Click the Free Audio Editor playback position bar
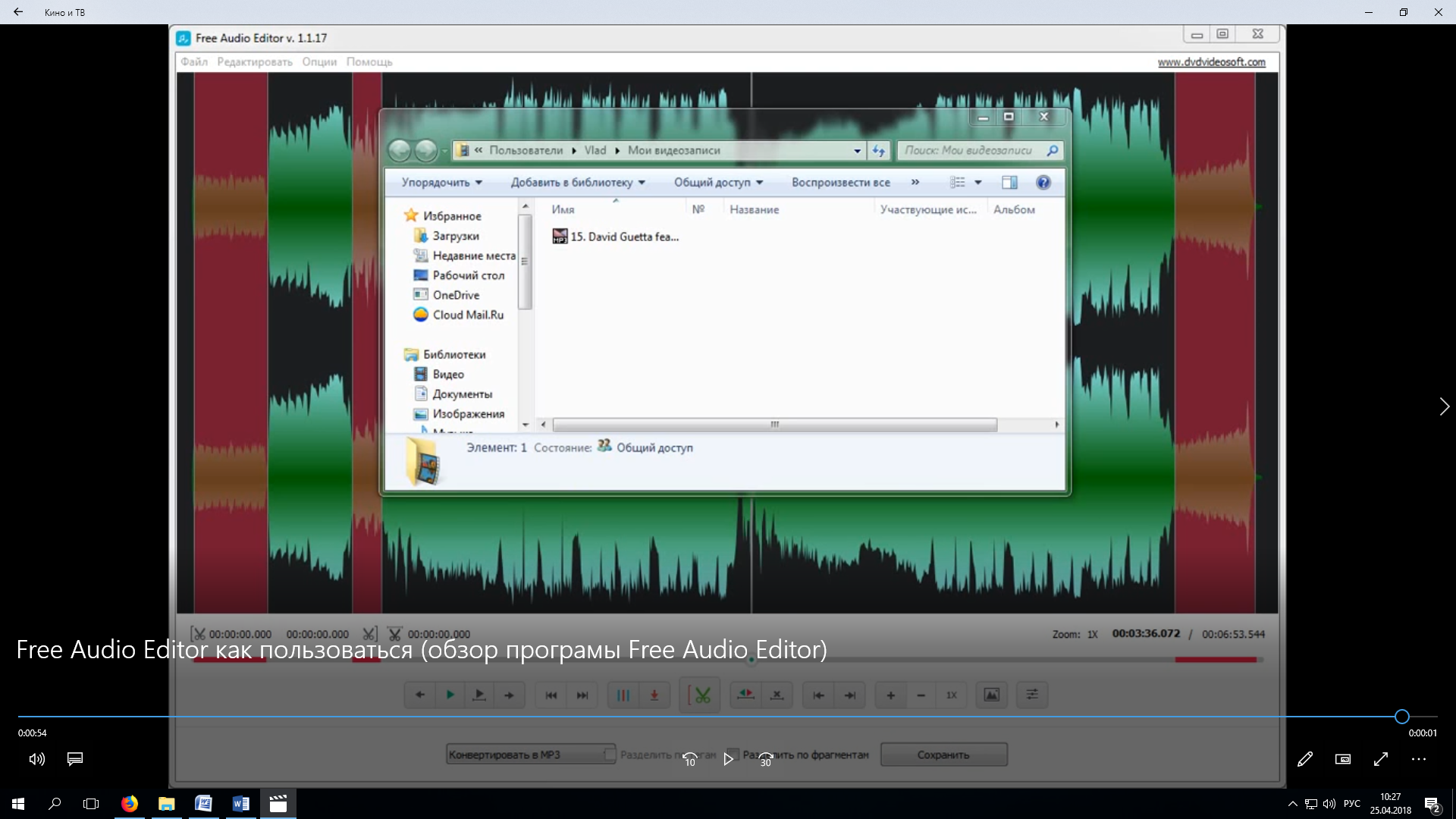Viewport: 1456px width, 819px height. coord(728,660)
